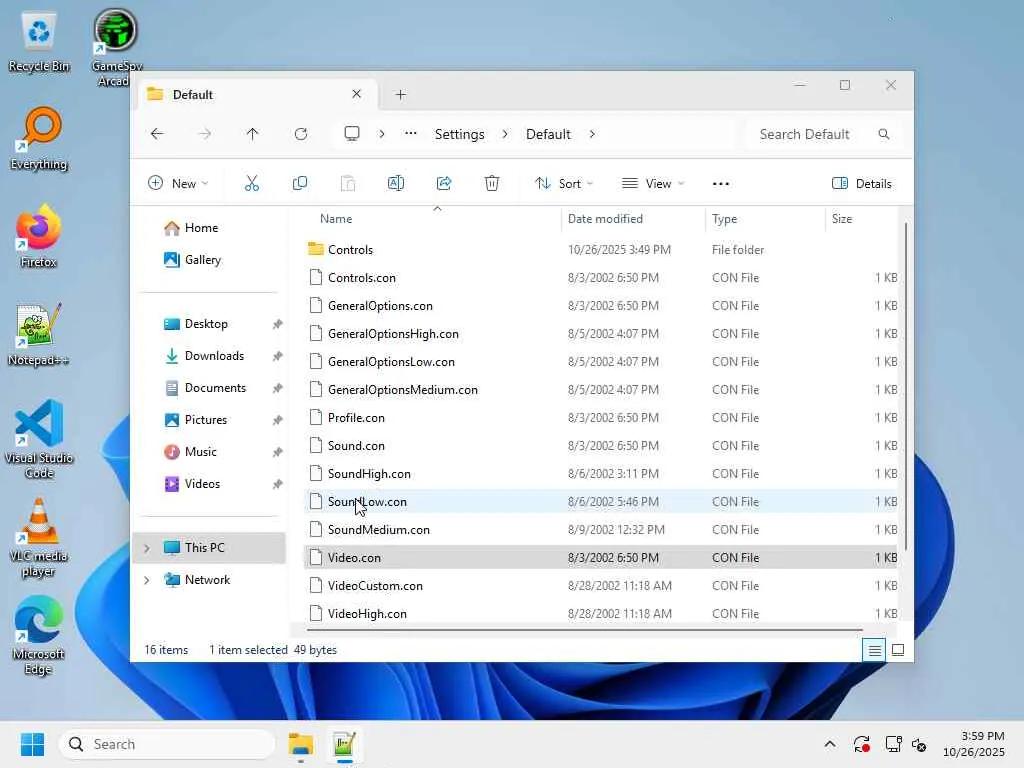Click the search magnifier icon in Explorer
The width and height of the screenshot is (1024, 768).
(884, 134)
